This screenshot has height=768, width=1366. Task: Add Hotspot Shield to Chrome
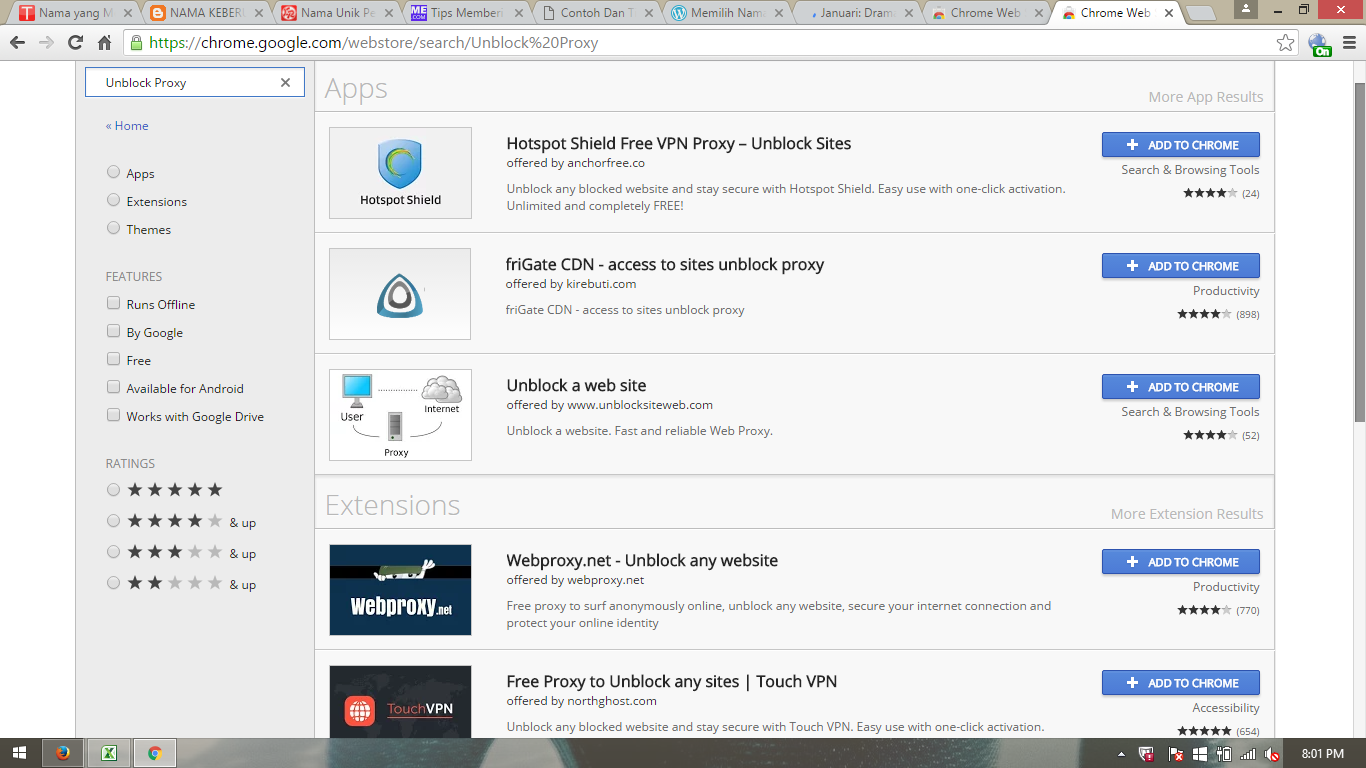1180,145
